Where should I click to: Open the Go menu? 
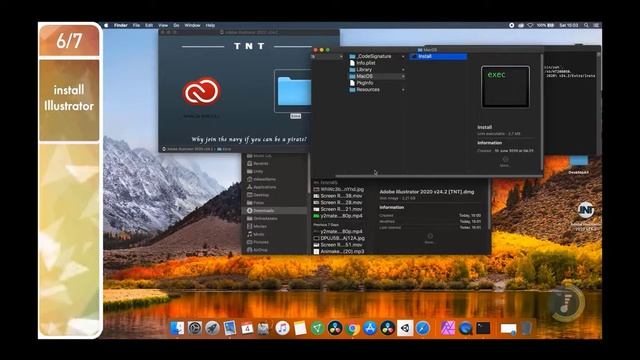pos(176,25)
